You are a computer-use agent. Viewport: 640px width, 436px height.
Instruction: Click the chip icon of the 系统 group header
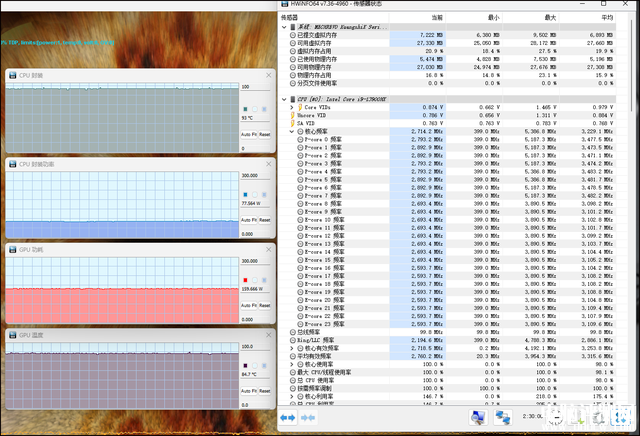(x=293, y=27)
